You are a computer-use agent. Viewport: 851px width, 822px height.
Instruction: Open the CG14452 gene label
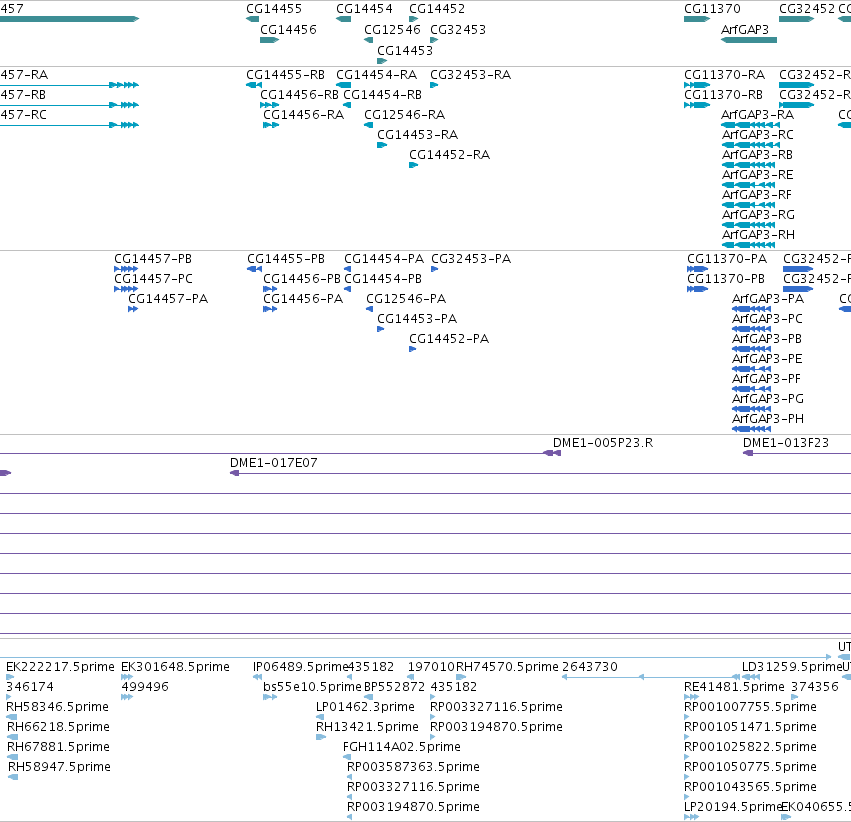[437, 9]
